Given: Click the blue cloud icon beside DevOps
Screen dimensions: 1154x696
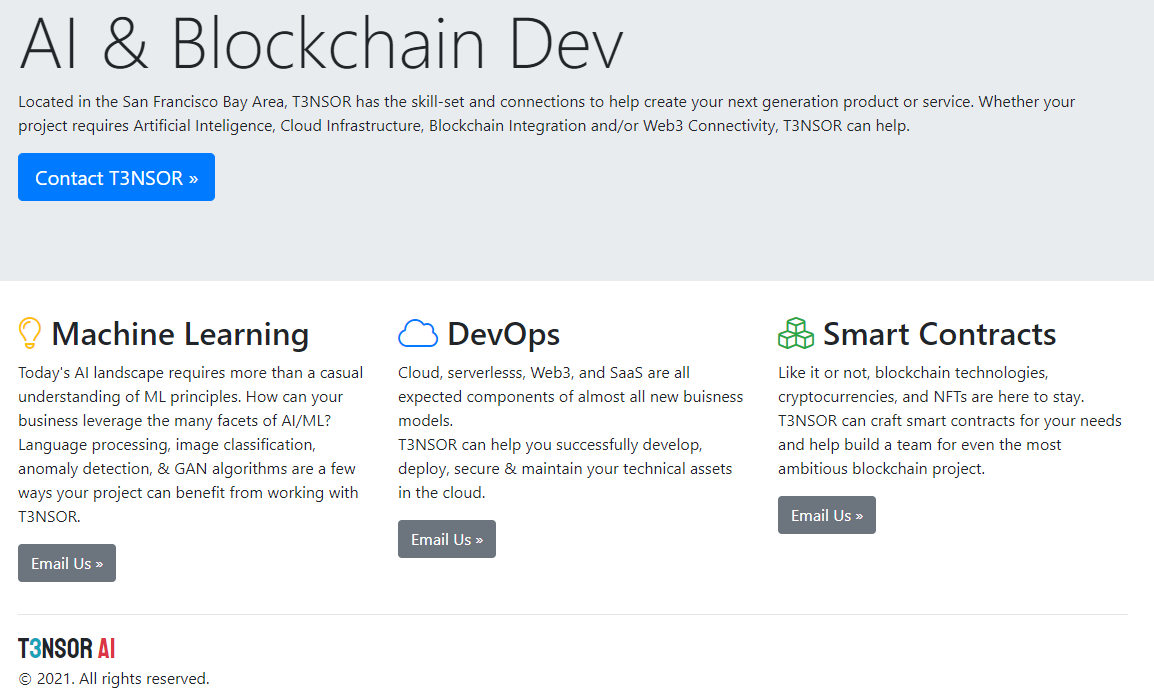Looking at the screenshot, I should (x=418, y=333).
